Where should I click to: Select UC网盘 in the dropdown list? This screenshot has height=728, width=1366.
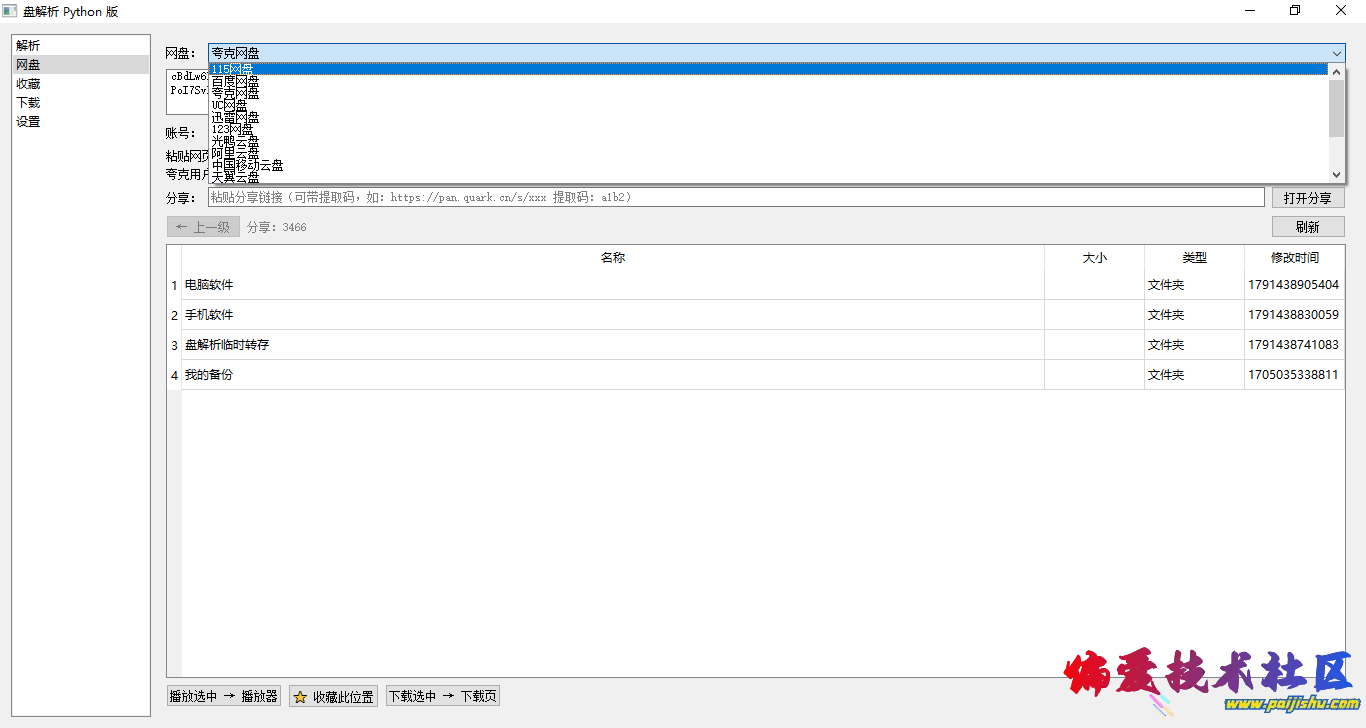point(768,105)
